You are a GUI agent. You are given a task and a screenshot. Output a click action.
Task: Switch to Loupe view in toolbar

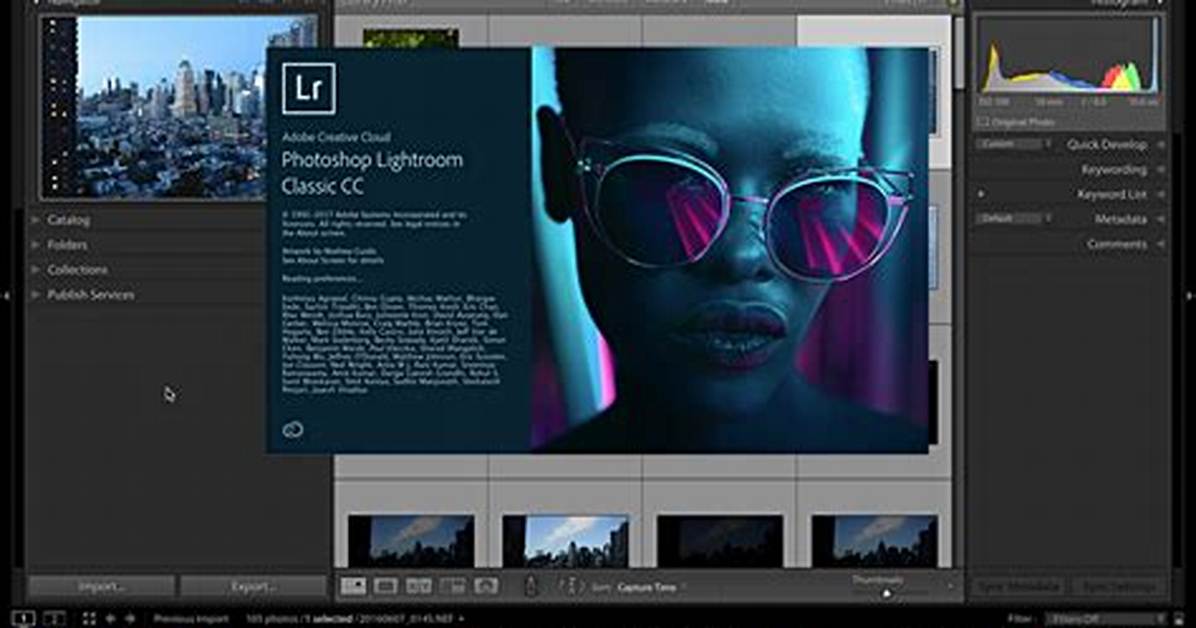pos(386,586)
